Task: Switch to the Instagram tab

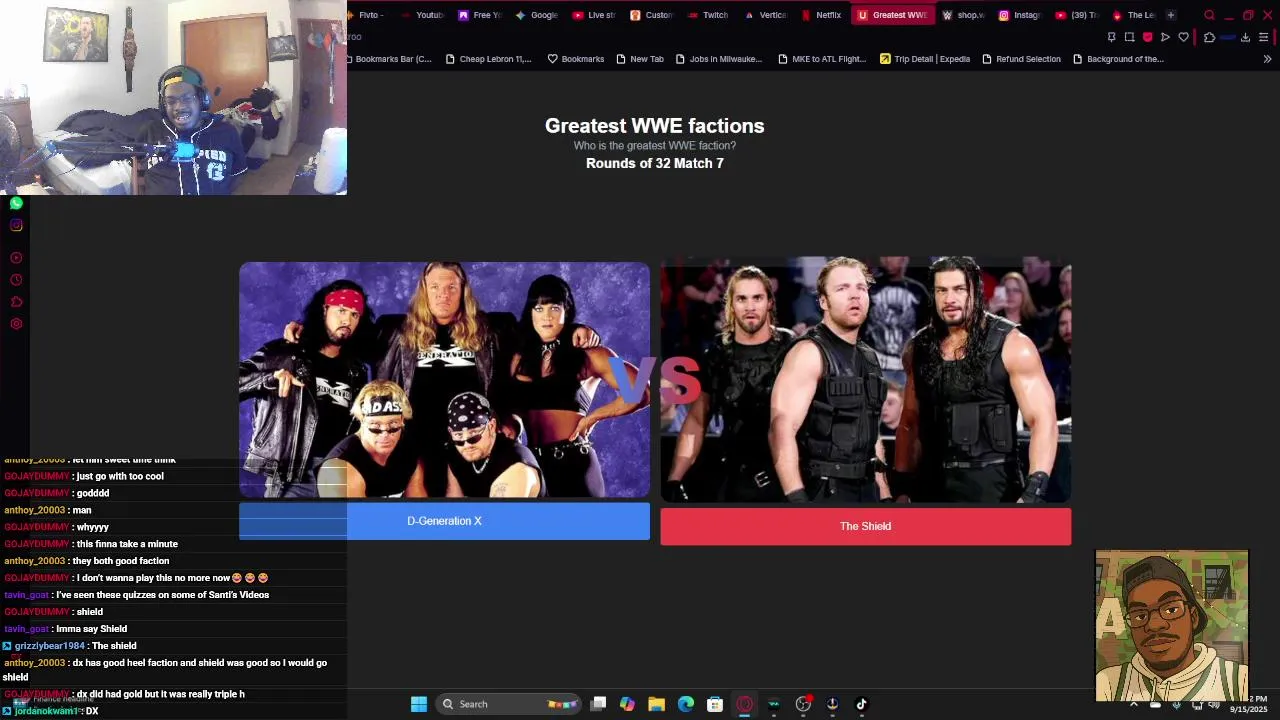Action: tap(1020, 15)
